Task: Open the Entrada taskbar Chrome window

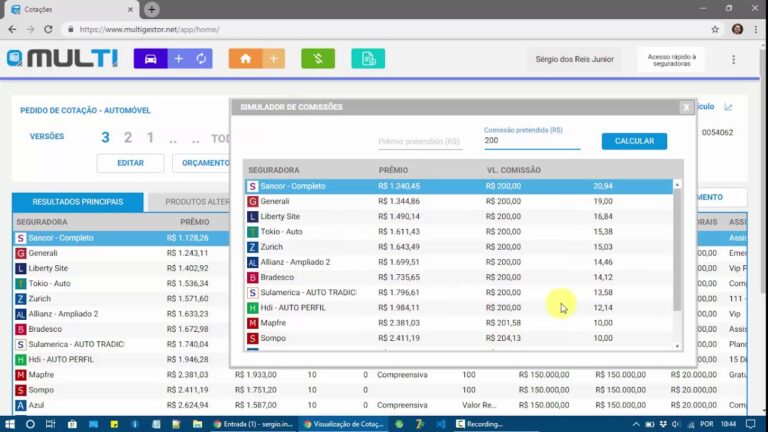Action: tap(253, 424)
